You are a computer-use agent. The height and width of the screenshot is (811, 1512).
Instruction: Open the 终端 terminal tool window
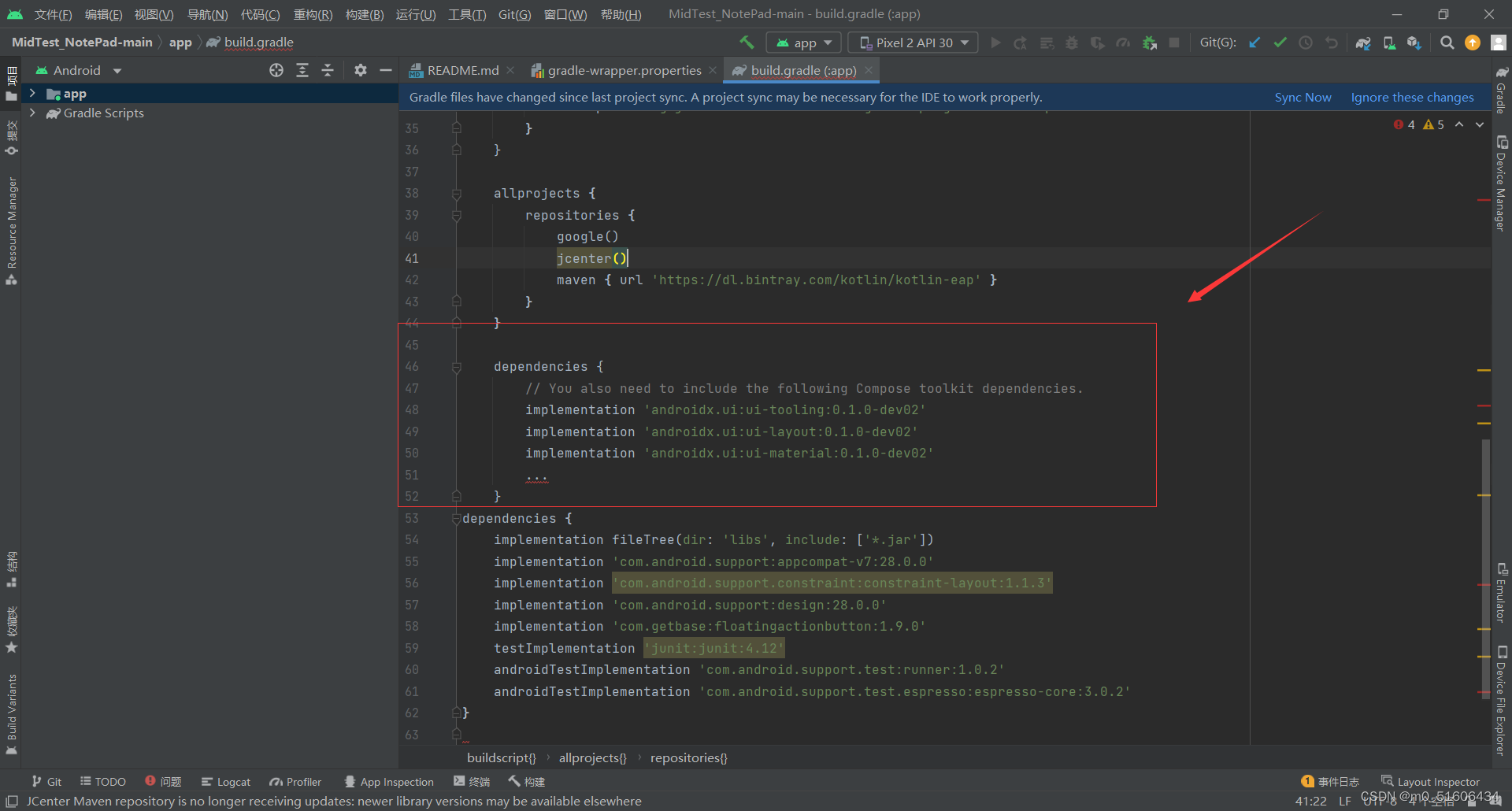tap(472, 781)
